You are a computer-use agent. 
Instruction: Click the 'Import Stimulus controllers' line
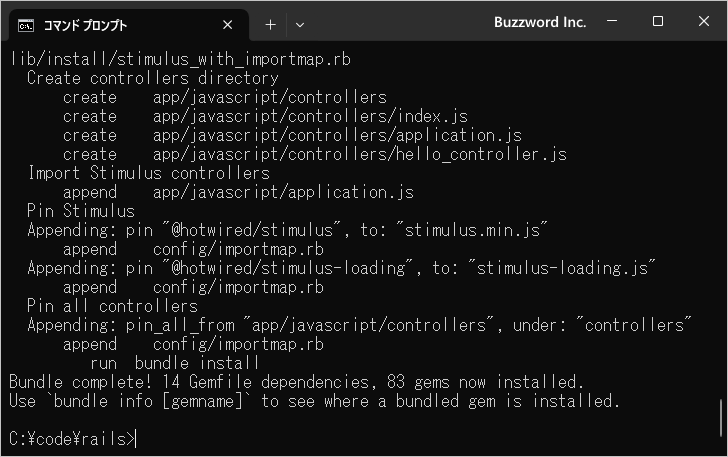[x=149, y=173]
